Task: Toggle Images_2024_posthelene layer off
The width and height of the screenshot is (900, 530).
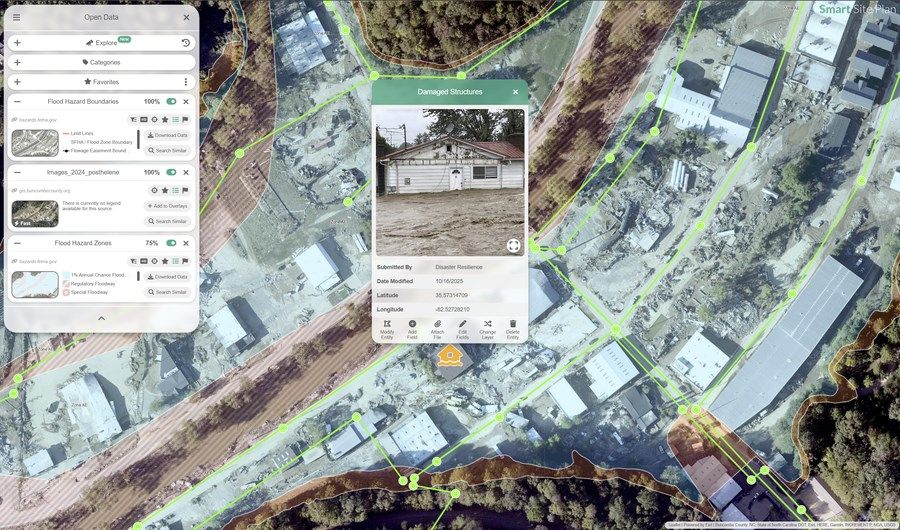Action: coord(172,172)
